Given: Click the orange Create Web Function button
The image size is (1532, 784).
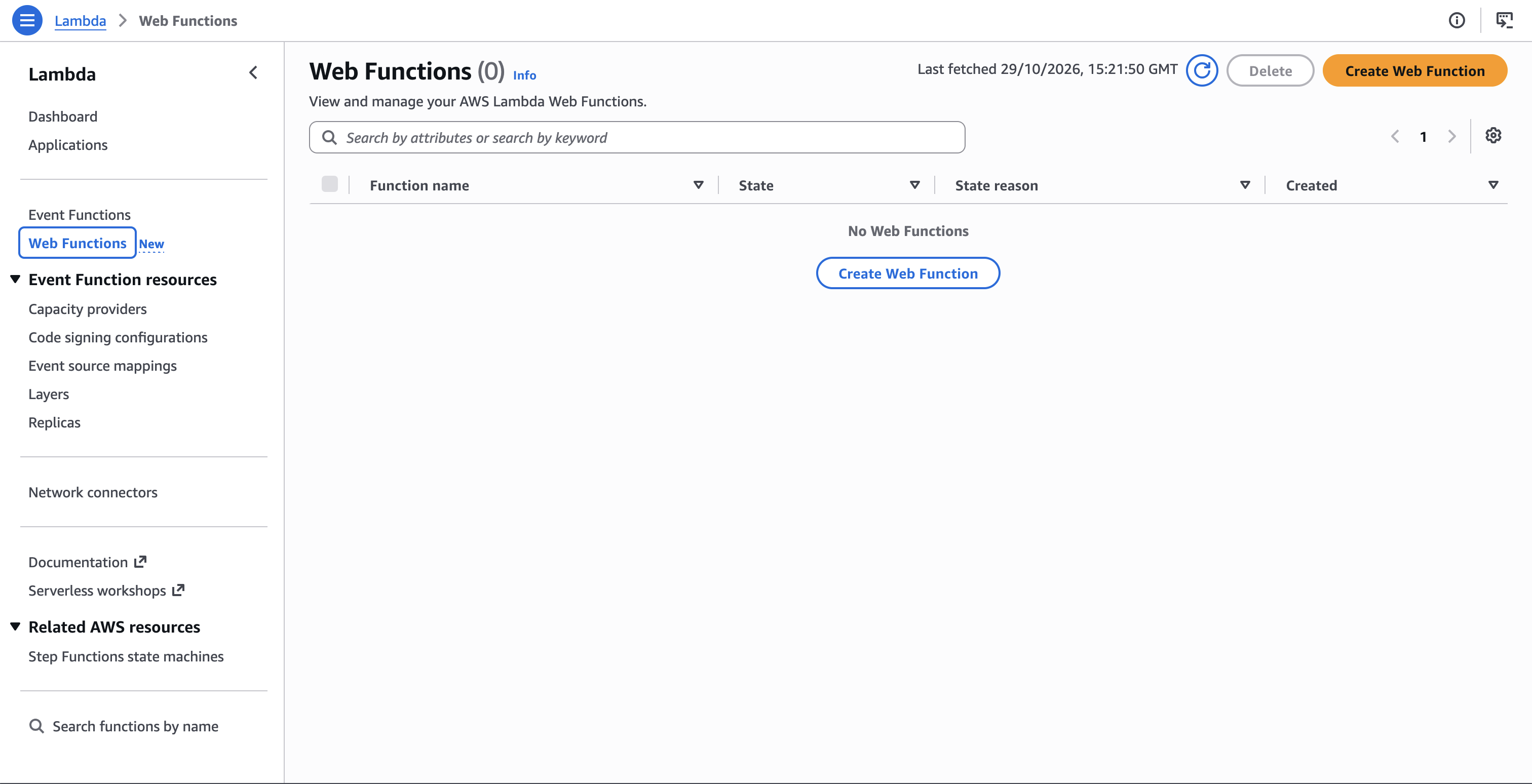Looking at the screenshot, I should point(1415,71).
